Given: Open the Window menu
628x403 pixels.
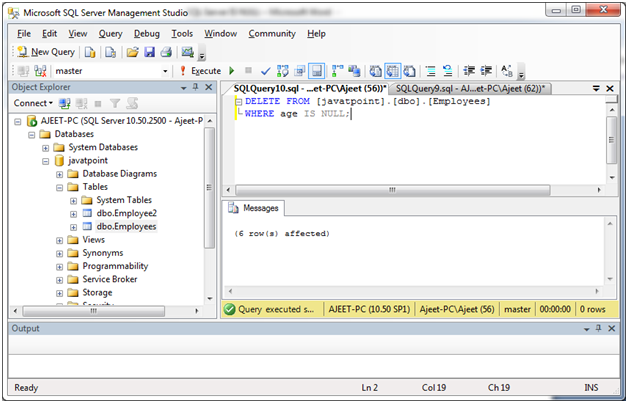Looking at the screenshot, I should 221,34.
